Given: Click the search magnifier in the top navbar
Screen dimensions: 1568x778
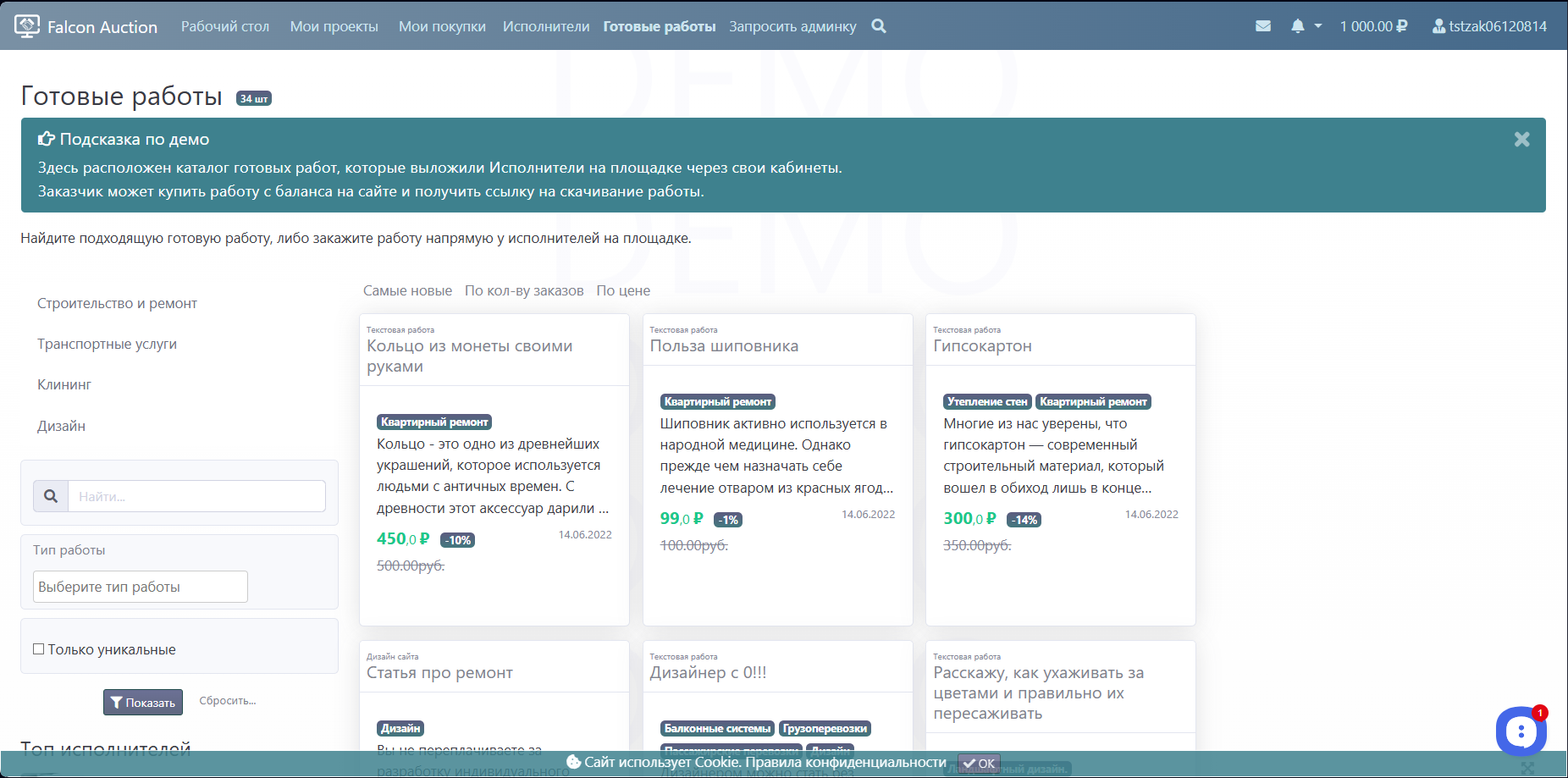Looking at the screenshot, I should click(878, 25).
